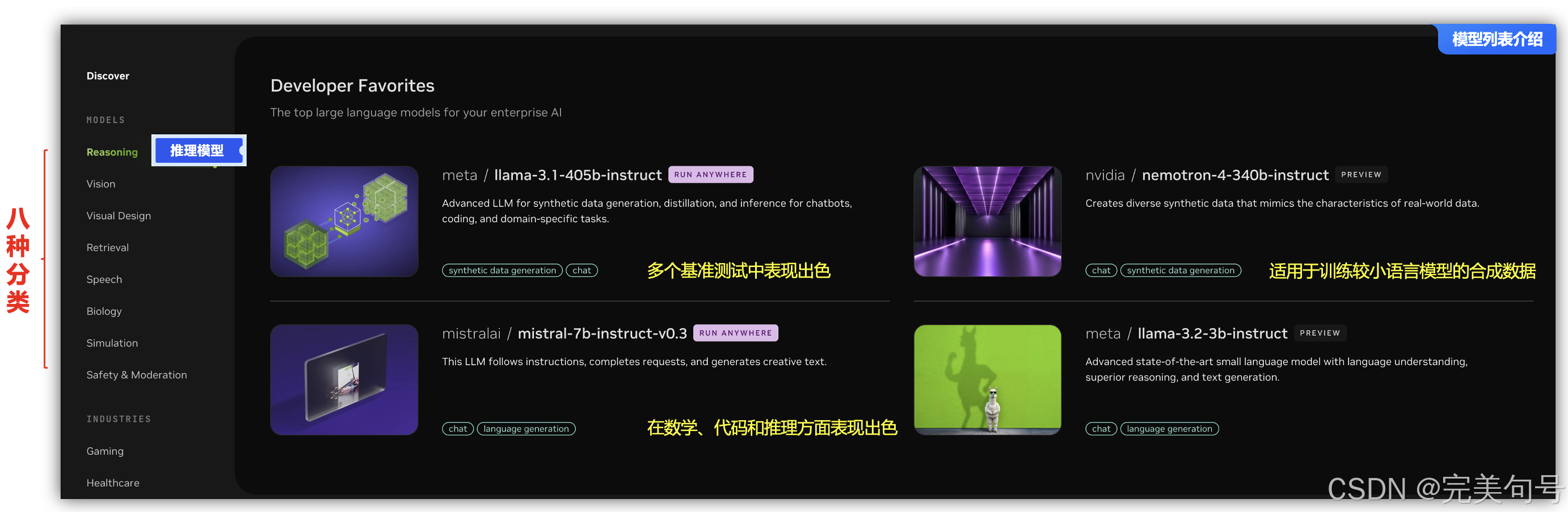The height and width of the screenshot is (516, 1568).
Task: Go to the Biology category
Action: pos(104,311)
